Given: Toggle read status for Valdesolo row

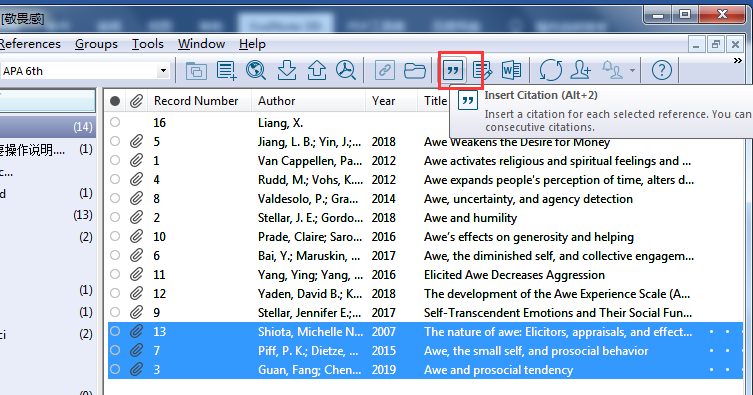Looking at the screenshot, I should pyautogui.click(x=115, y=198).
